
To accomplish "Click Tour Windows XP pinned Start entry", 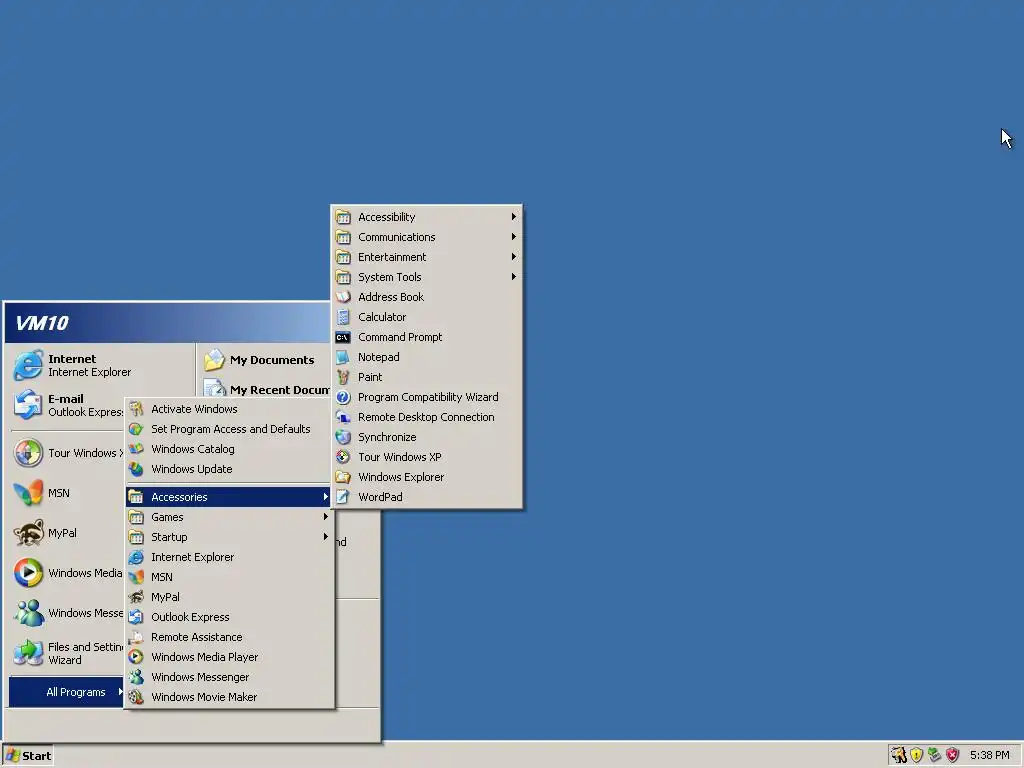I will pyautogui.click(x=68, y=453).
